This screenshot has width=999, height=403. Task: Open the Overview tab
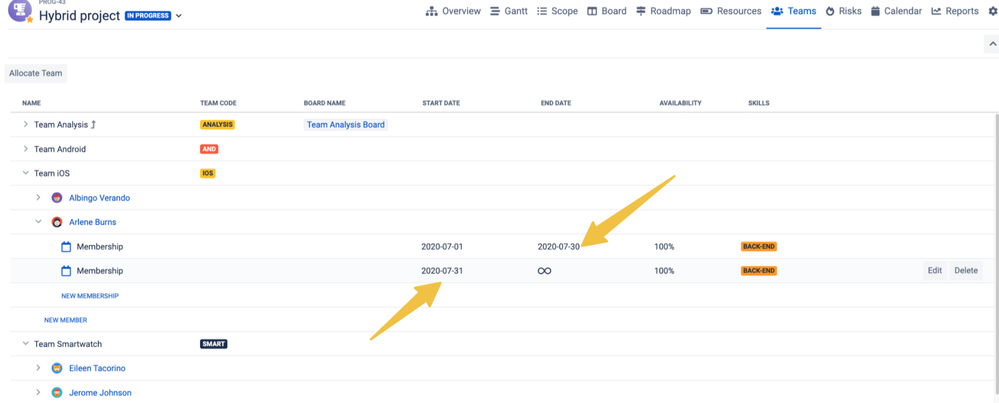[x=453, y=11]
